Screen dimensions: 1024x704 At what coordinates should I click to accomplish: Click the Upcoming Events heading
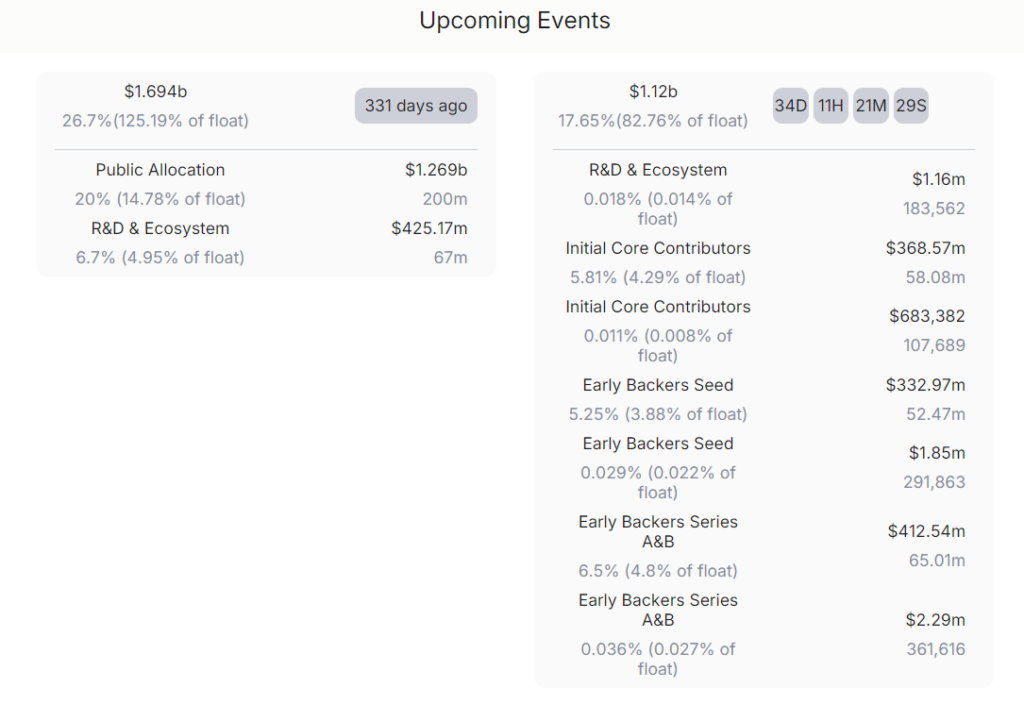click(514, 21)
